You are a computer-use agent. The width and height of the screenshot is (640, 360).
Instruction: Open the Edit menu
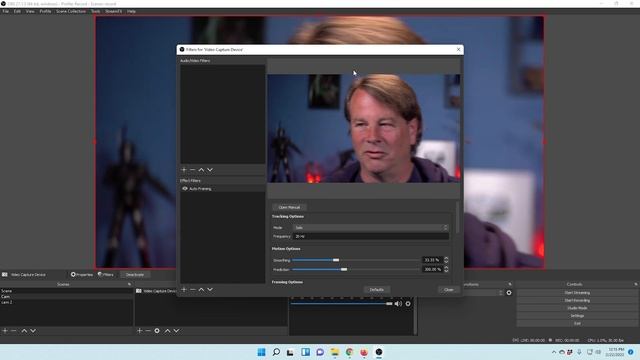(17, 11)
